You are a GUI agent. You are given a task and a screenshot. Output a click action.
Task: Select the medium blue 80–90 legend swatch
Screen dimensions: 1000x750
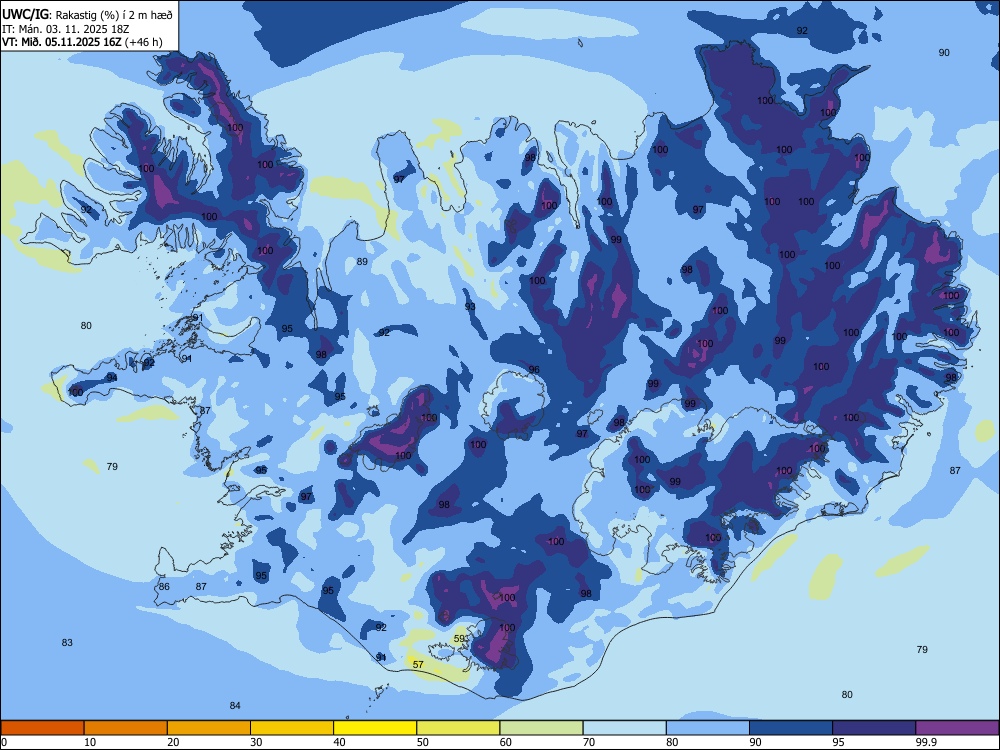(708, 728)
